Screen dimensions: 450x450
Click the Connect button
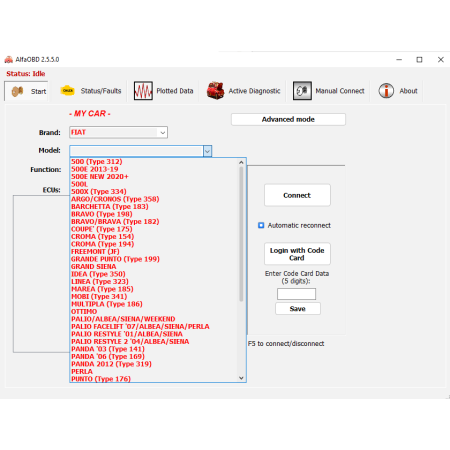297,195
